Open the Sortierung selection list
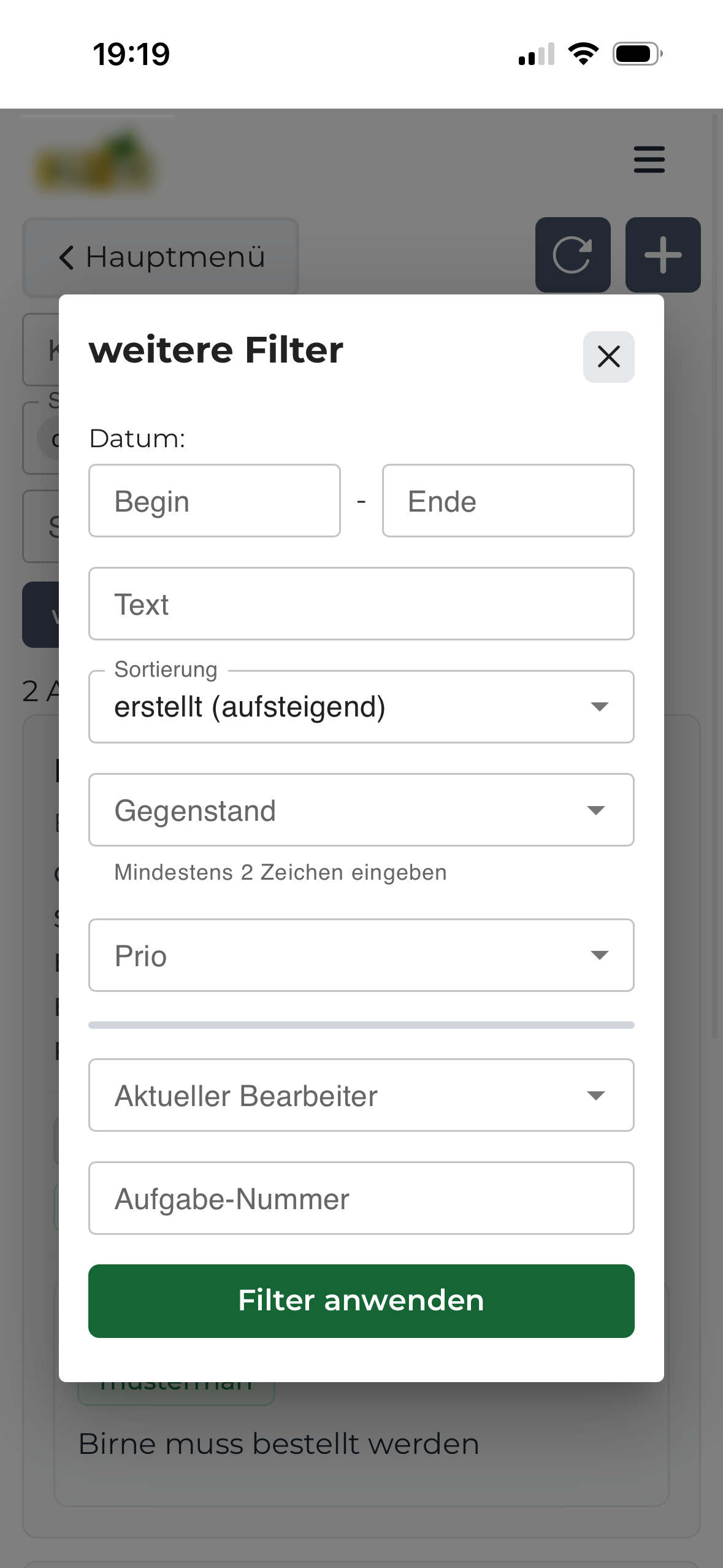723x1568 pixels. (x=361, y=707)
